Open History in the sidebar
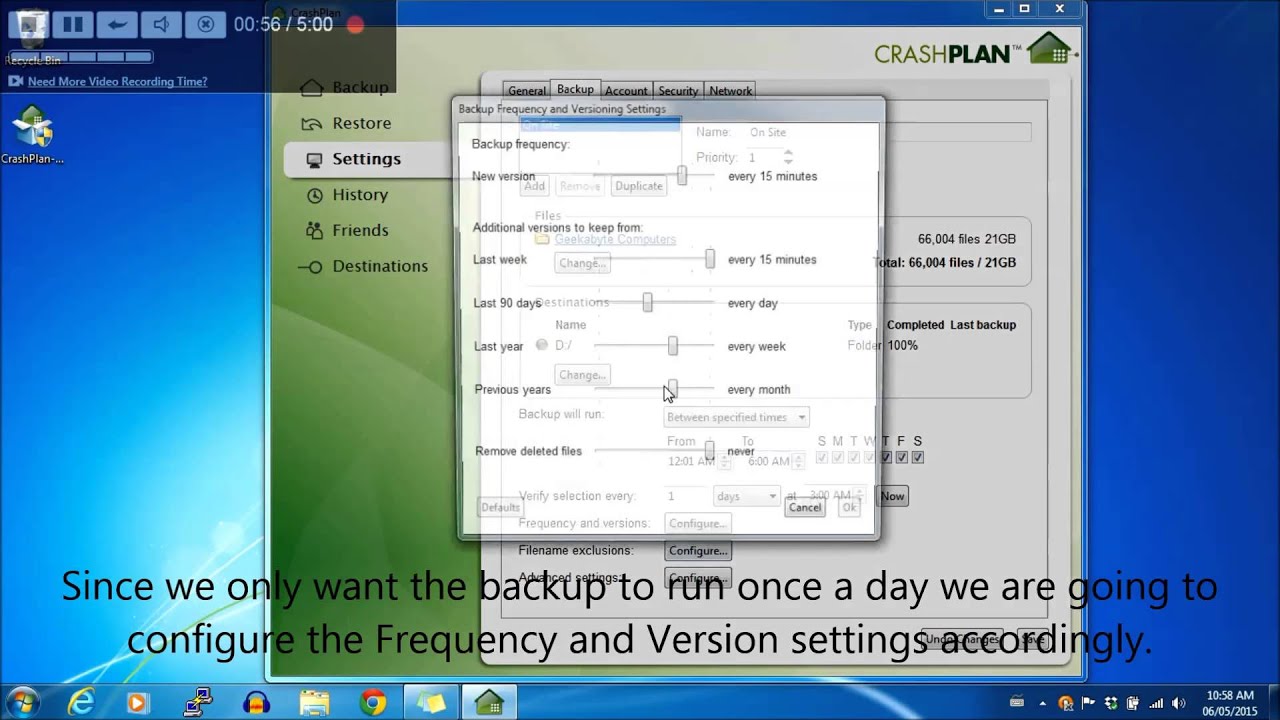Screen dimensions: 1280x720 pos(347,195)
